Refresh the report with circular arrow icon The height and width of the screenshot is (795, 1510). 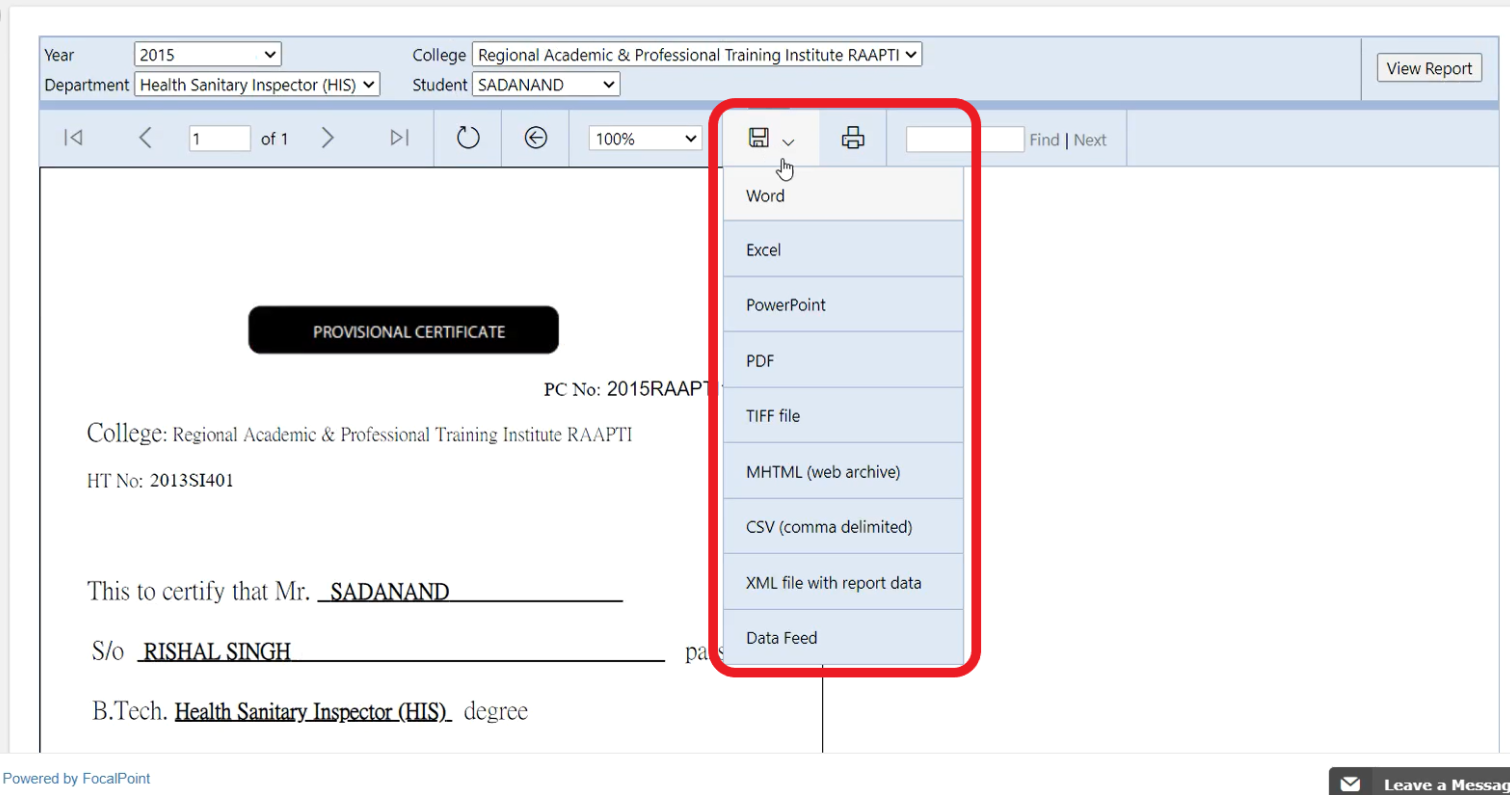(x=468, y=138)
